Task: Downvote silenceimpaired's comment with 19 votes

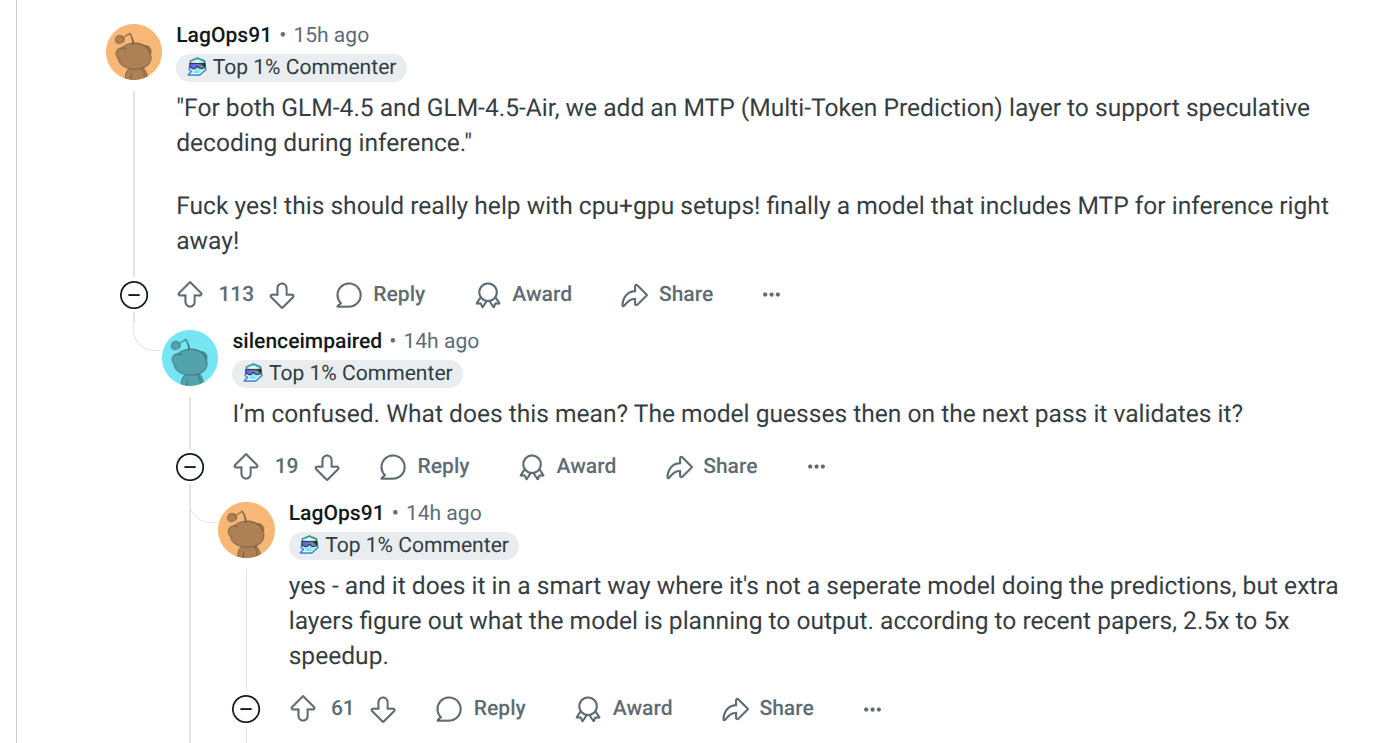Action: click(327, 467)
